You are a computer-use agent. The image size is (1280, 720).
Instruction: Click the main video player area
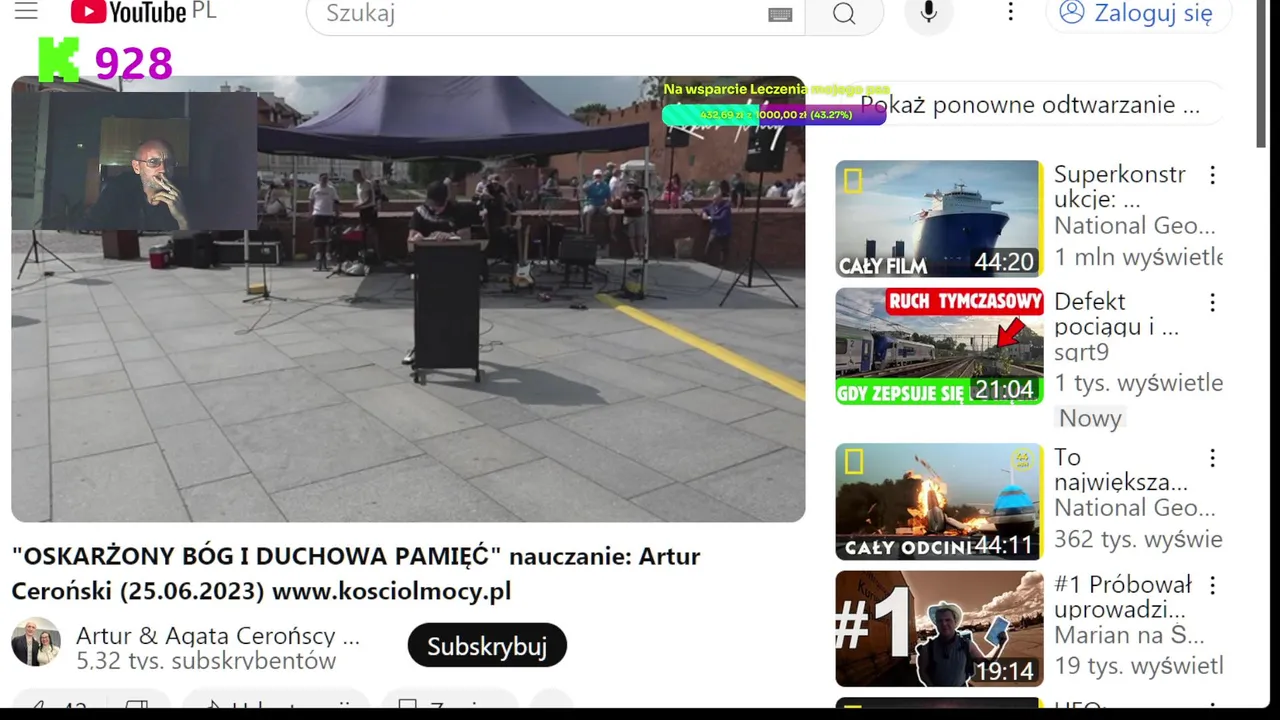click(408, 299)
